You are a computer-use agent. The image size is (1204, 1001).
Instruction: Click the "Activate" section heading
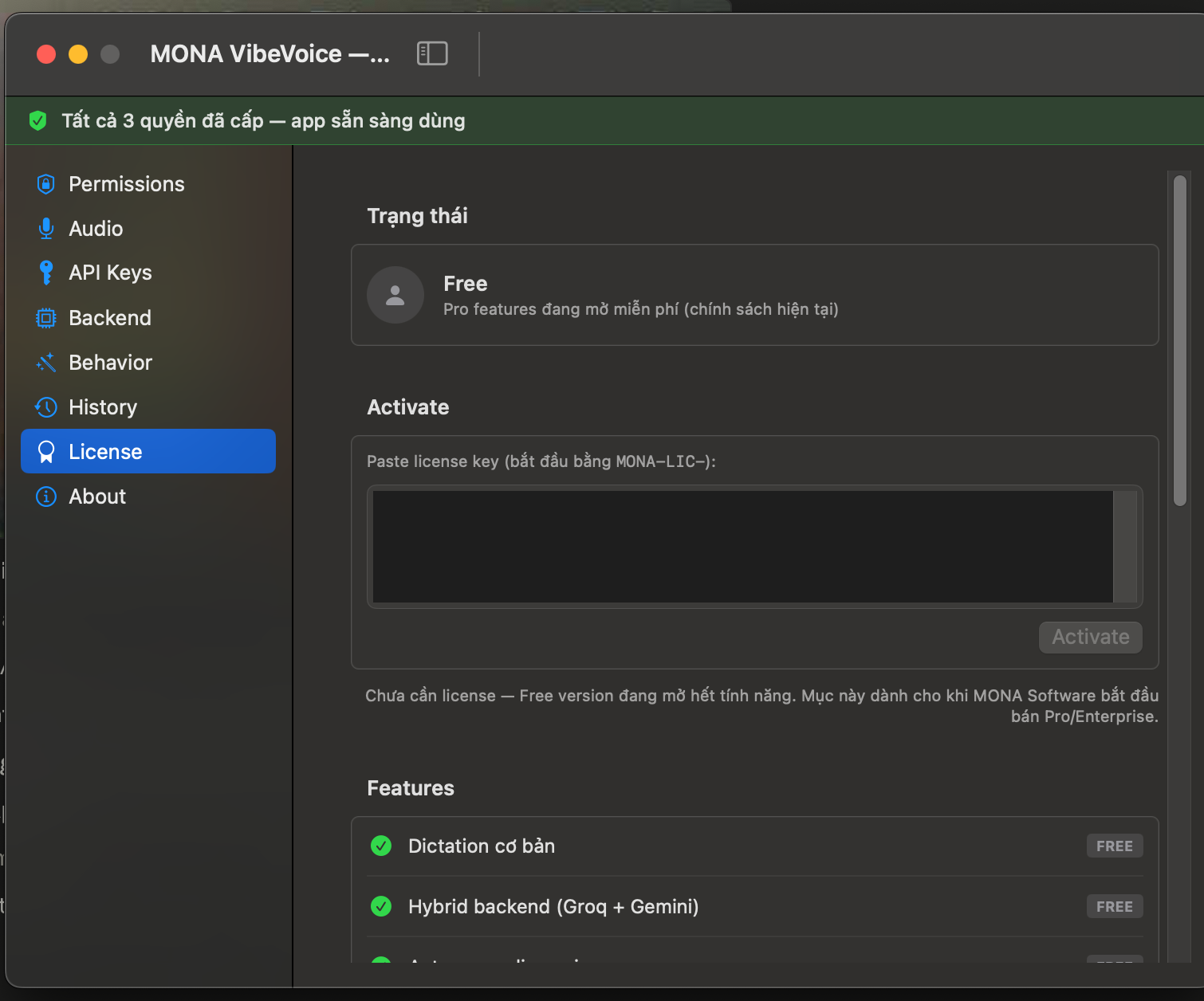[408, 407]
